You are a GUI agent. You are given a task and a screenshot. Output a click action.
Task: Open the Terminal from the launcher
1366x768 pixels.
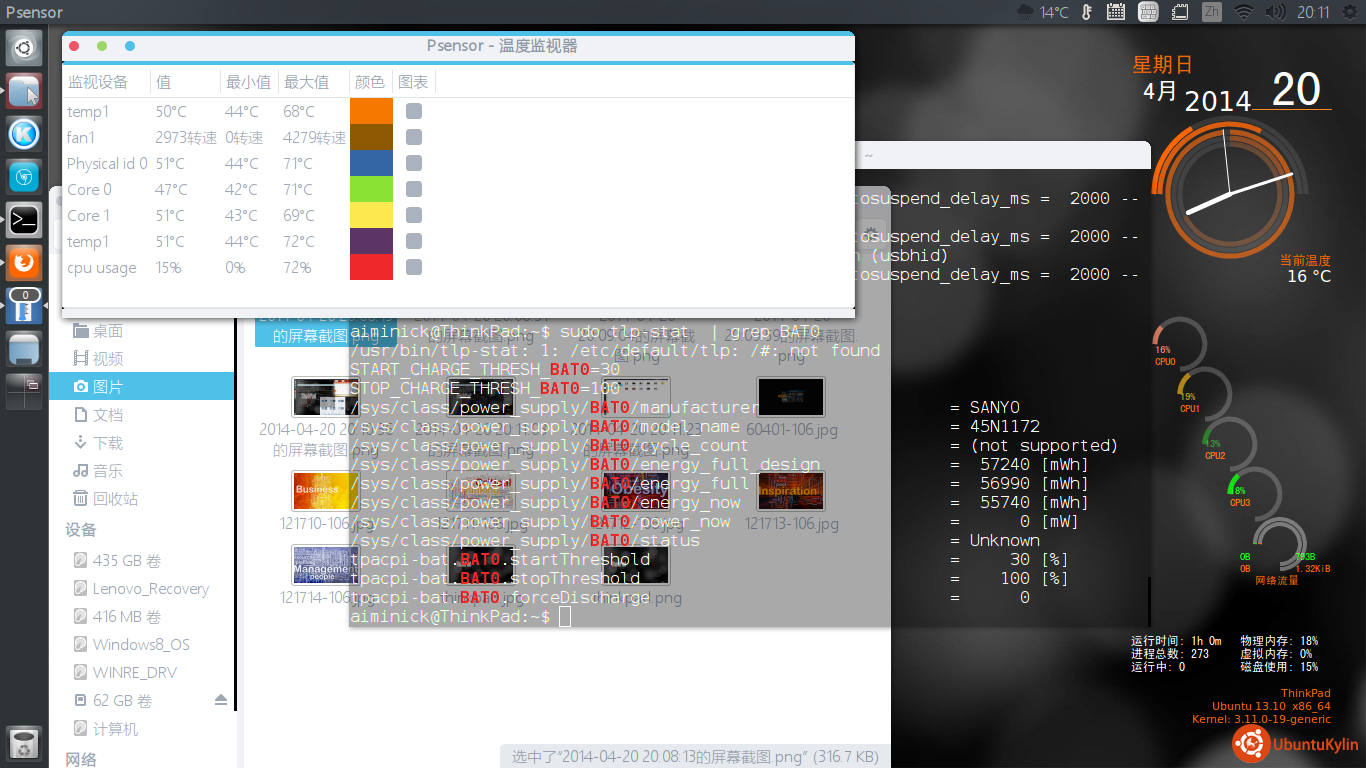(x=24, y=219)
